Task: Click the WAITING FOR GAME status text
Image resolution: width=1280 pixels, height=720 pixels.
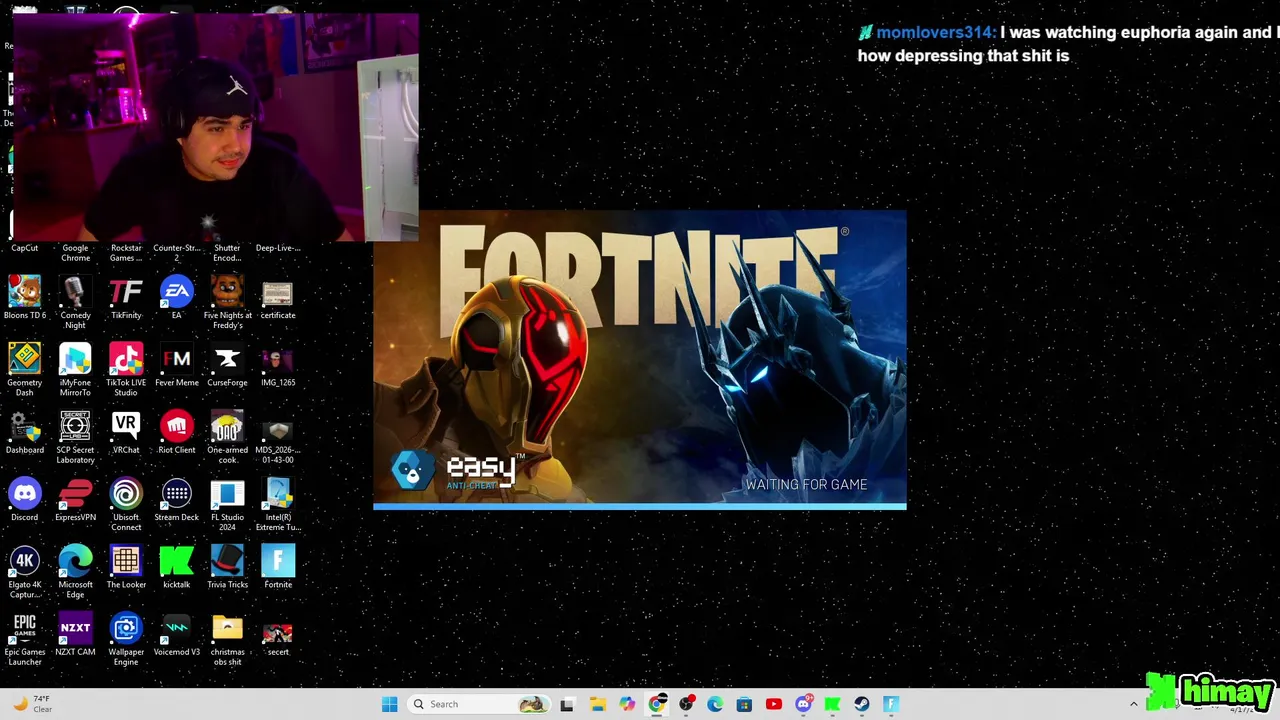Action: click(806, 484)
